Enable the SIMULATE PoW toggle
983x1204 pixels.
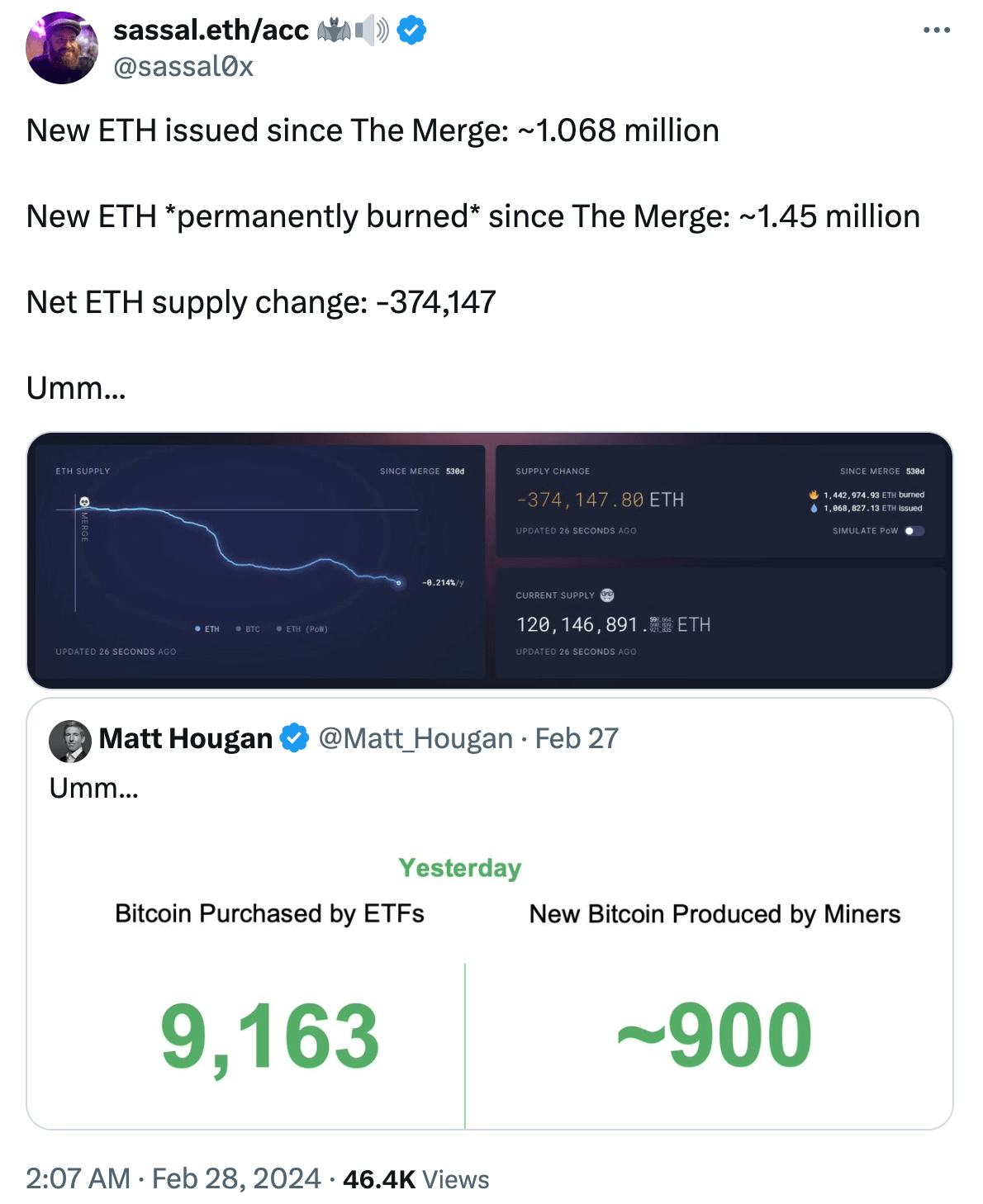click(x=913, y=532)
